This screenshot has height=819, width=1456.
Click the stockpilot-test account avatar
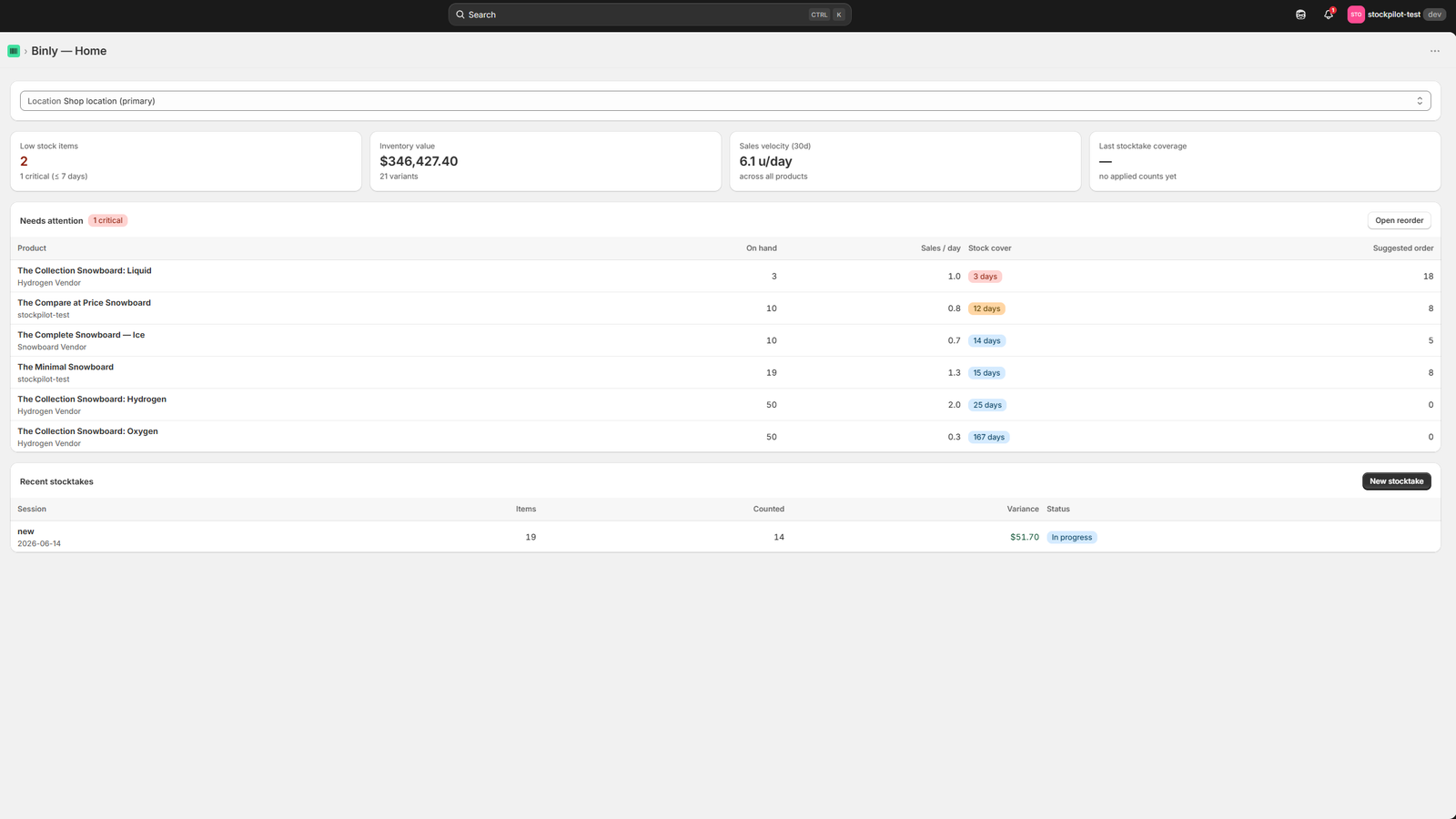click(1356, 15)
